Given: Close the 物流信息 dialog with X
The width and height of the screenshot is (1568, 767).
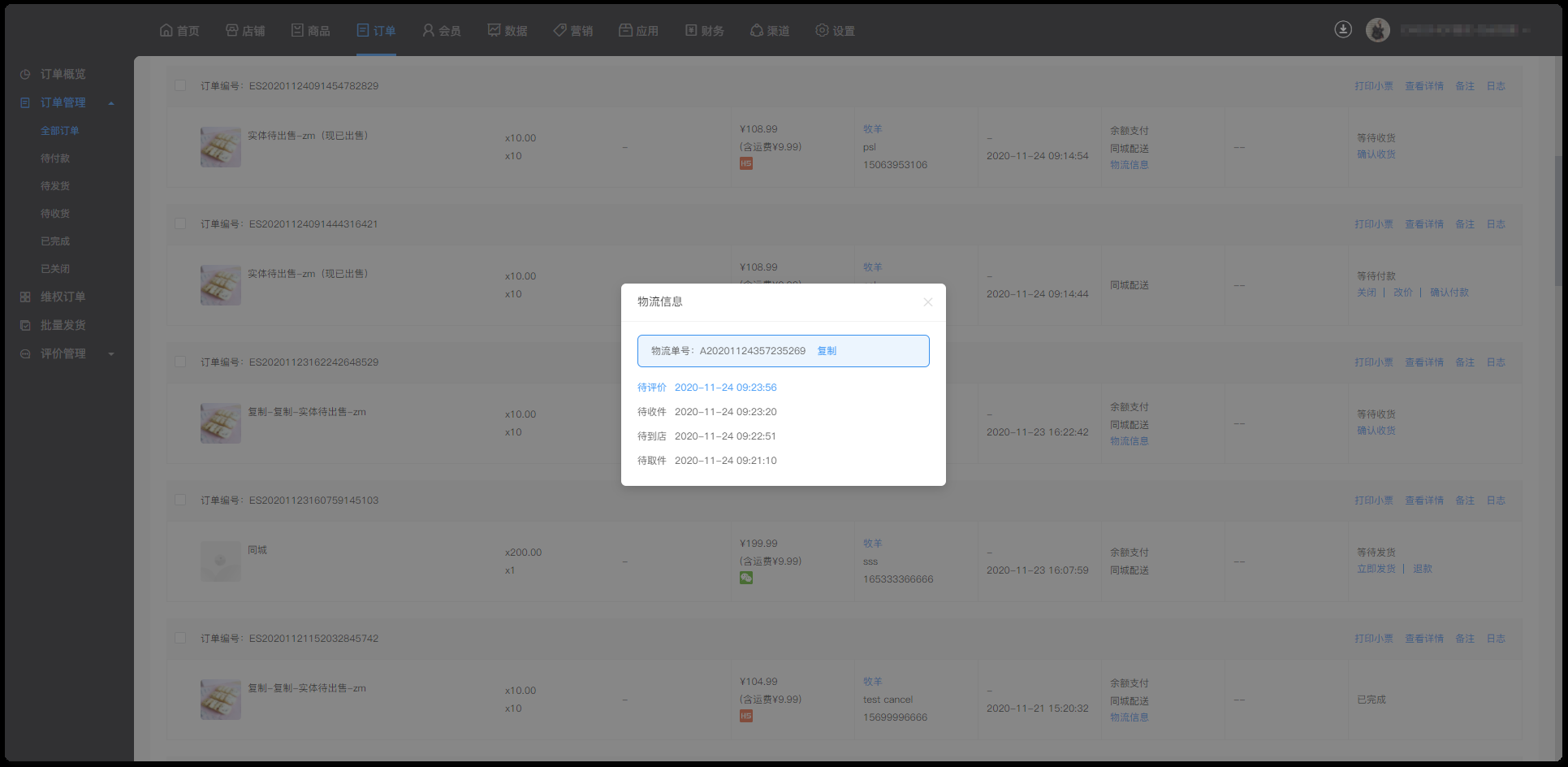Looking at the screenshot, I should (x=927, y=302).
